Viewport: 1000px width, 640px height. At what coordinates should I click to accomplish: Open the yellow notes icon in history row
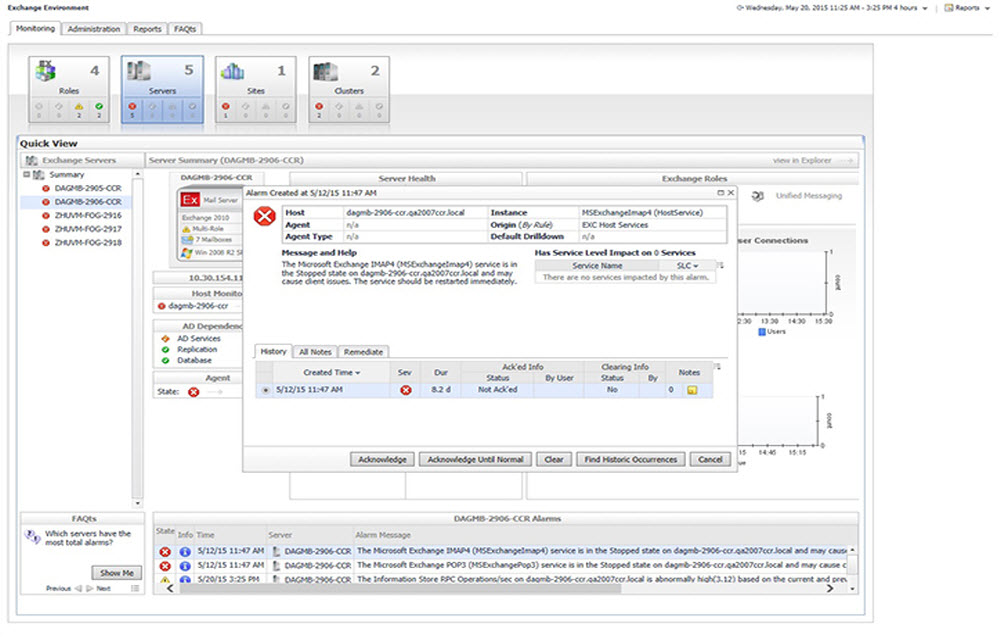(x=692, y=390)
